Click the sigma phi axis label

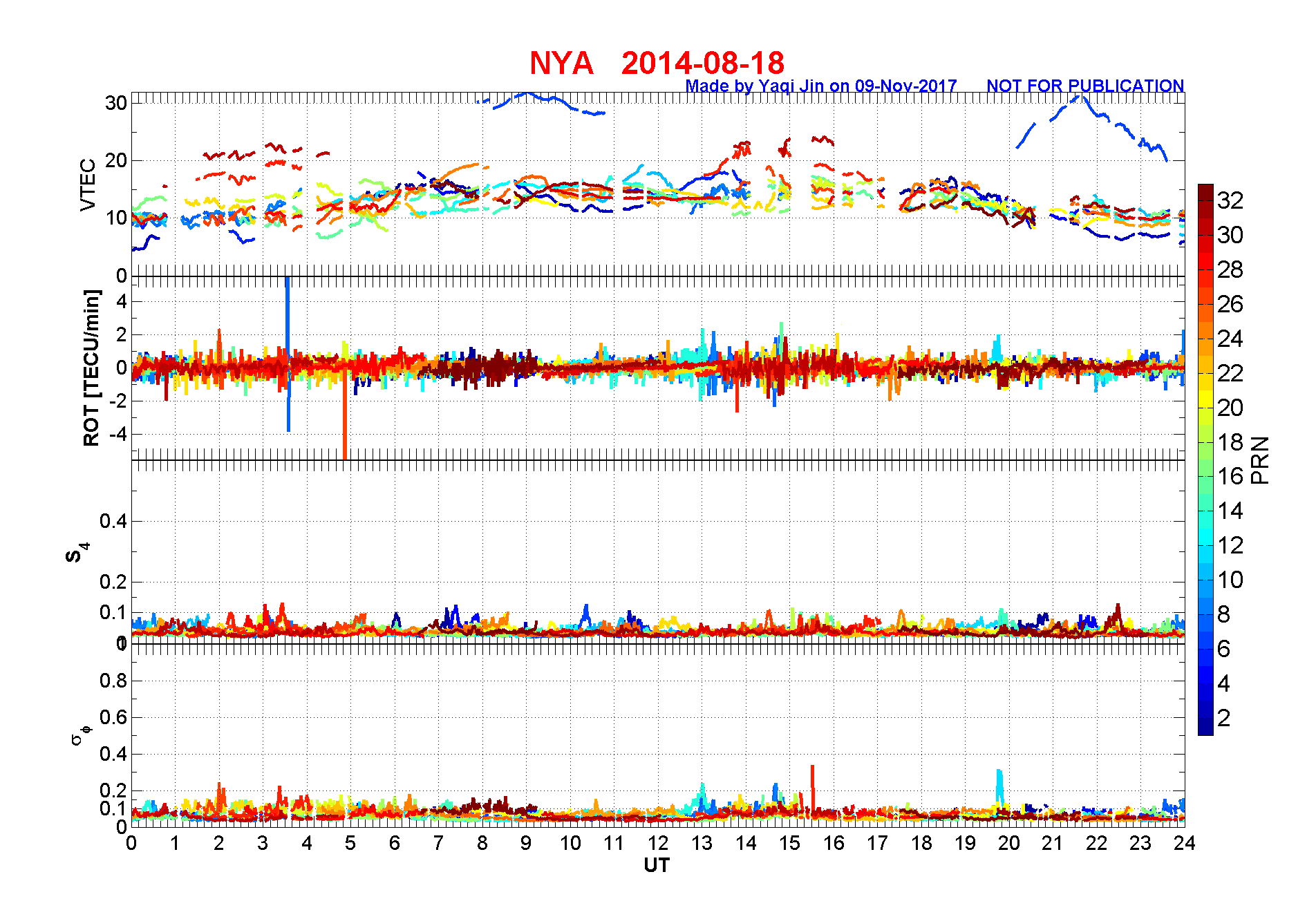81,734
